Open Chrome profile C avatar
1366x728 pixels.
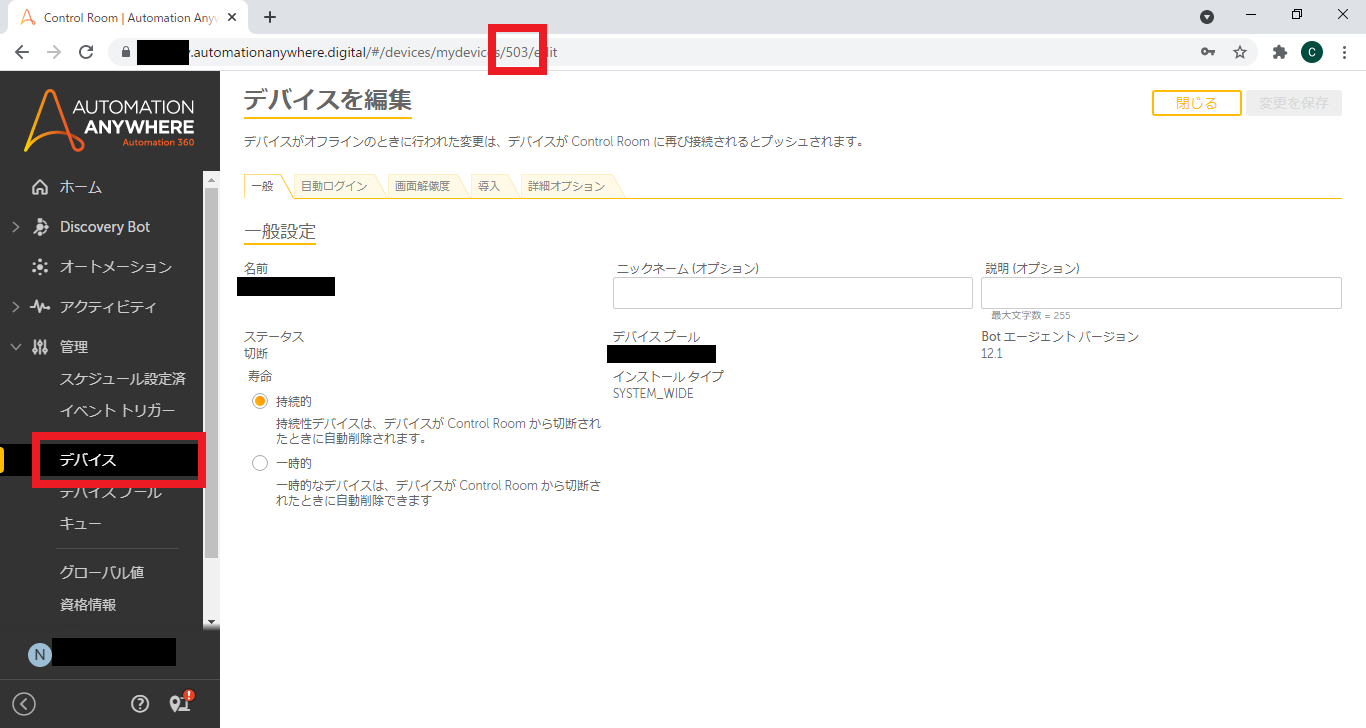[1312, 52]
